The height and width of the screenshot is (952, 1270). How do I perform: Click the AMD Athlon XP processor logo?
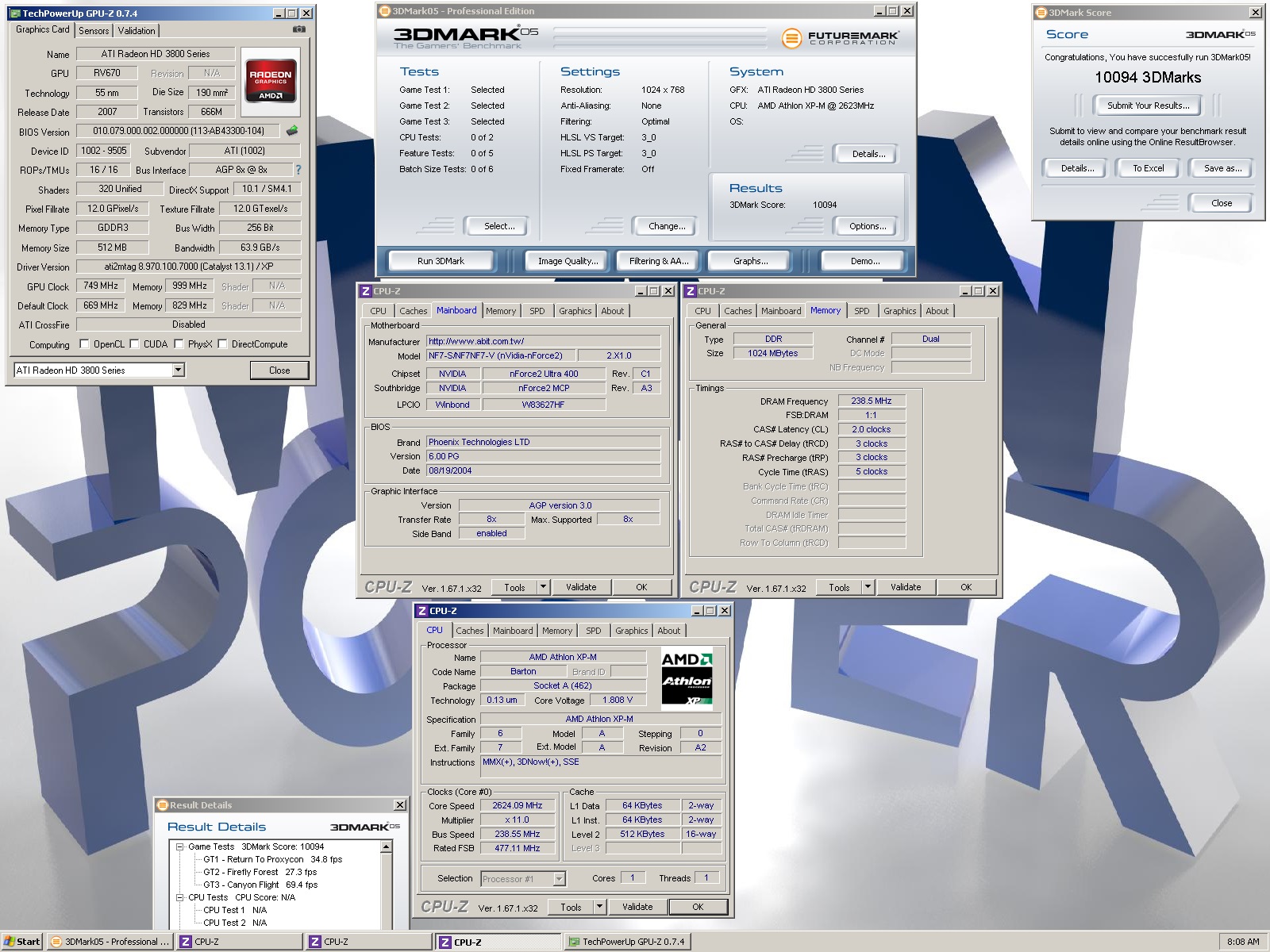click(x=687, y=678)
